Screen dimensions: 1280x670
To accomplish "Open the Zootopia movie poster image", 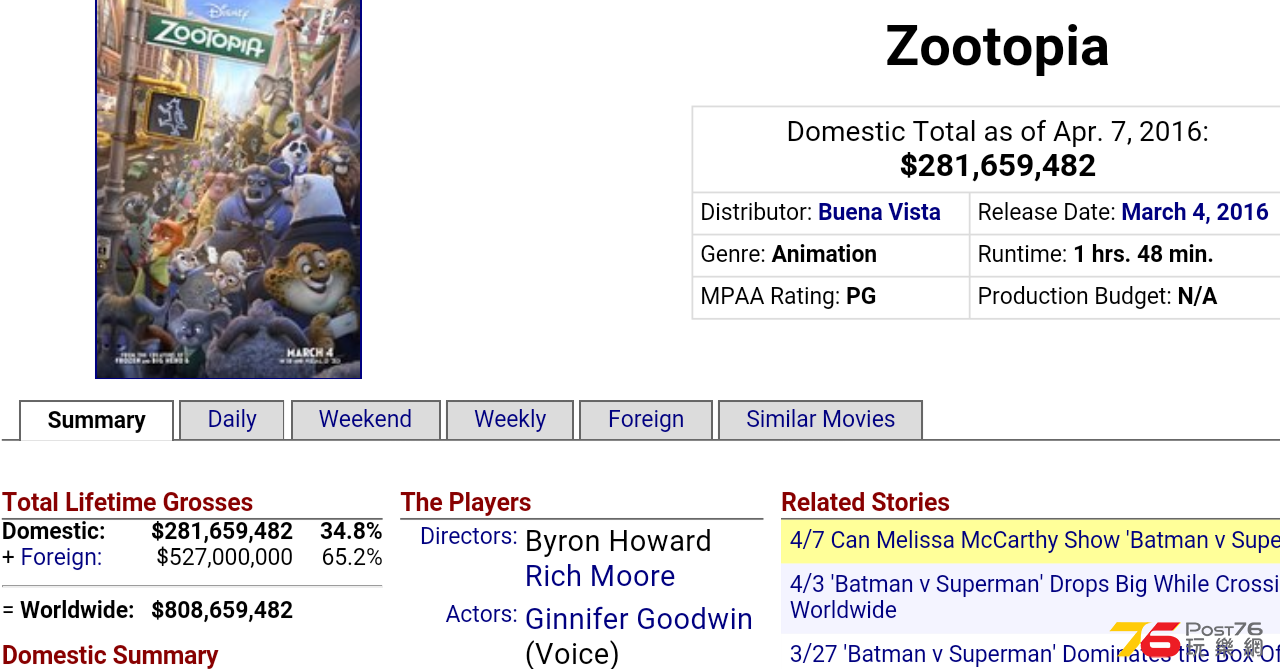I will tap(228, 188).
